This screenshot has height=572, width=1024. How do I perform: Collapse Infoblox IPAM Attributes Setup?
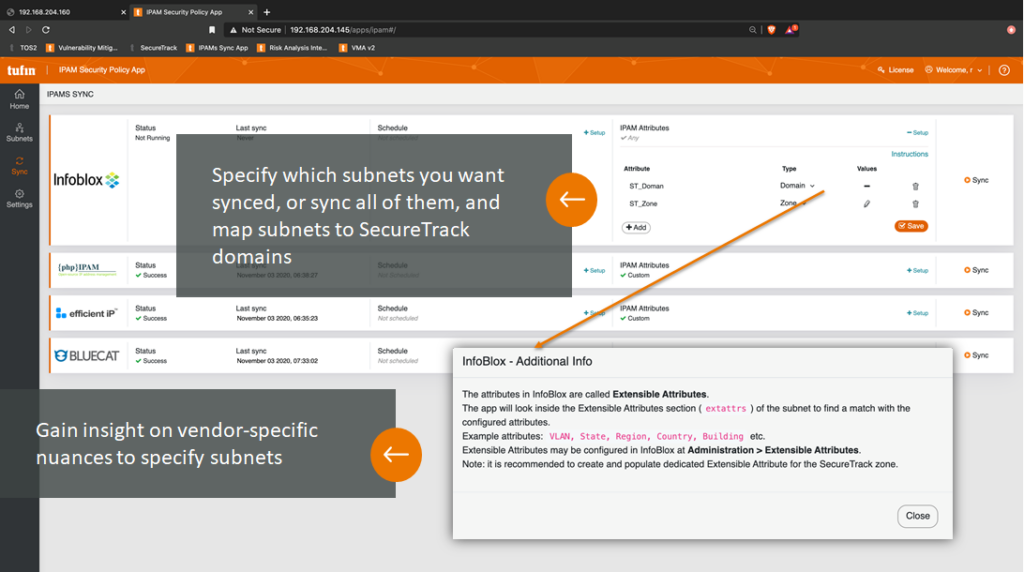(917, 132)
